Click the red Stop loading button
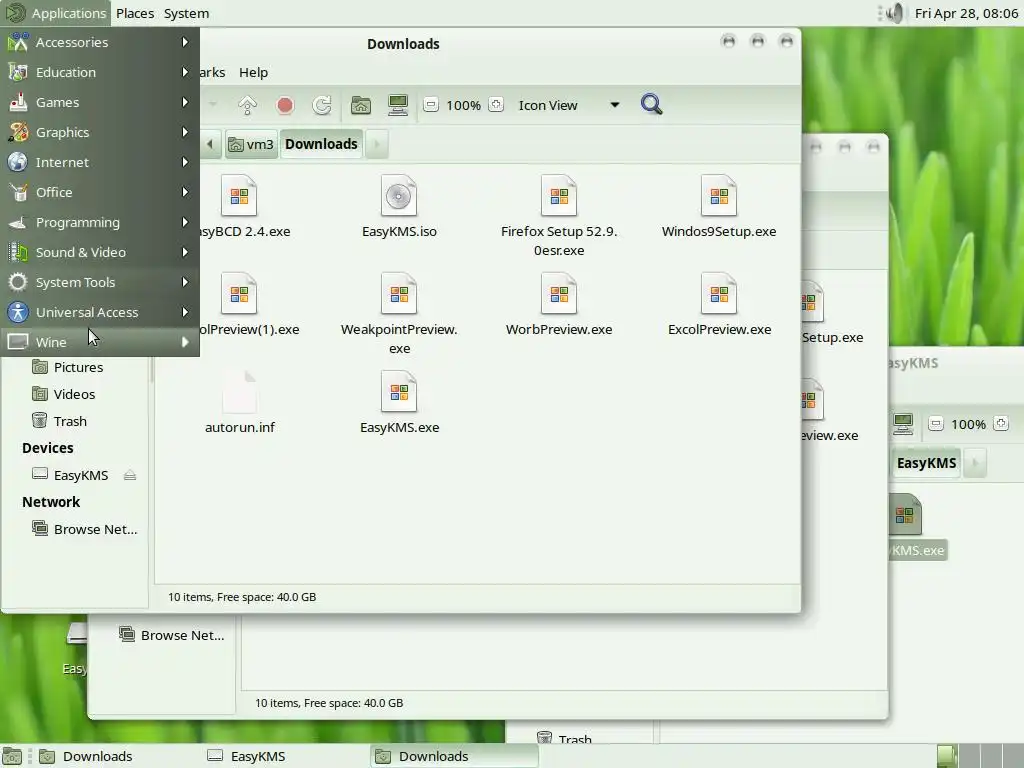The image size is (1024, 768). pyautogui.click(x=285, y=105)
